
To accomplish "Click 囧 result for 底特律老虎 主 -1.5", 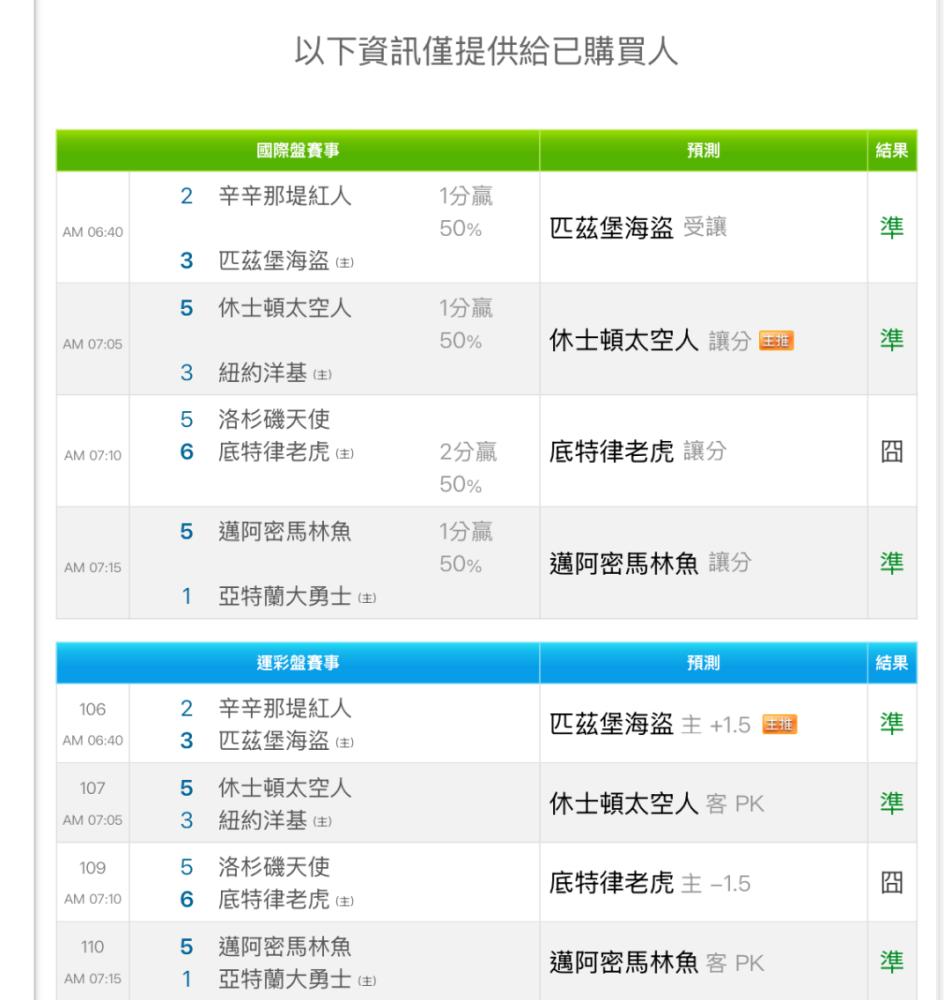I will click(x=892, y=883).
